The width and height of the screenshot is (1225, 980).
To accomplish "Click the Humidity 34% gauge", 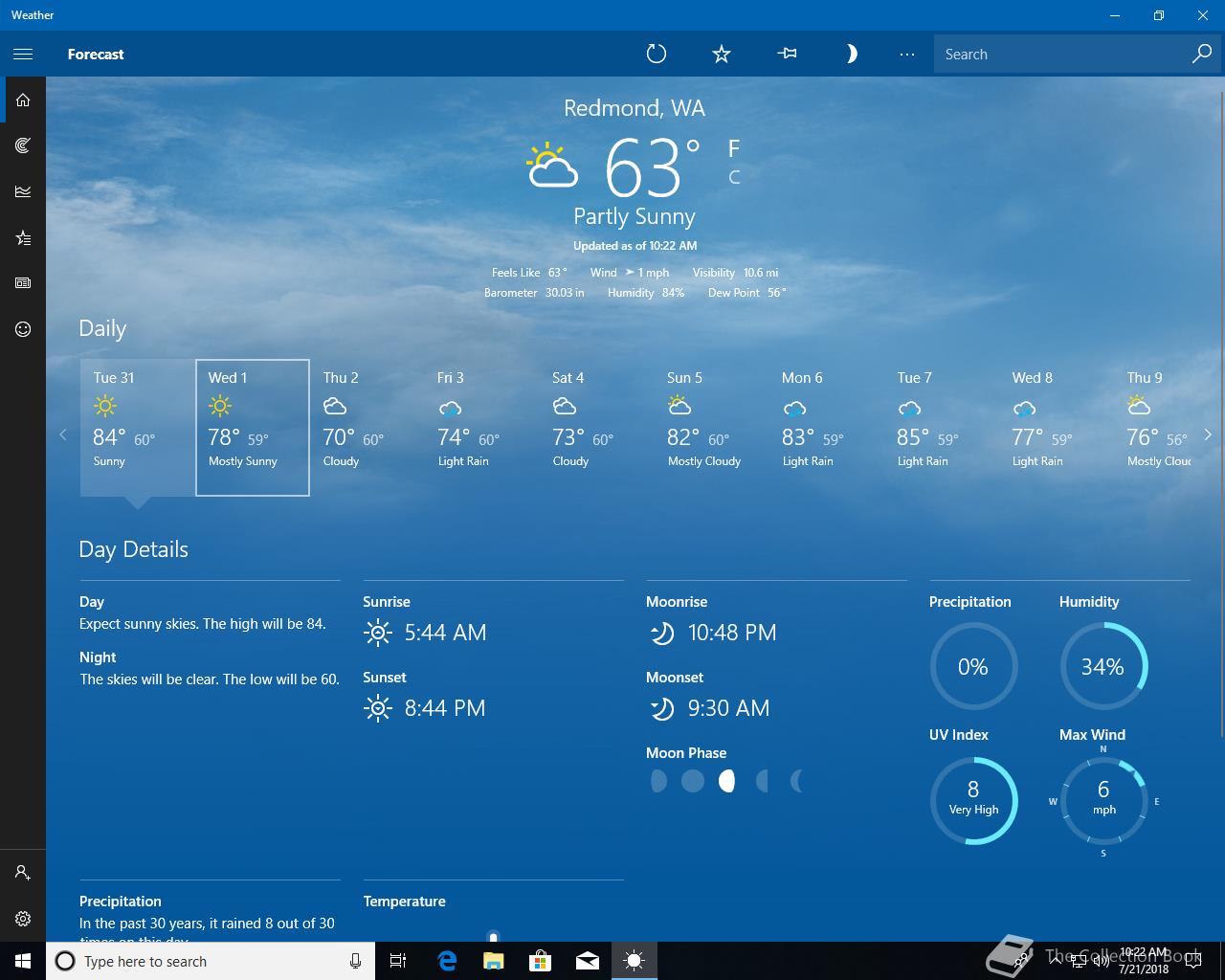I will click(x=1103, y=666).
